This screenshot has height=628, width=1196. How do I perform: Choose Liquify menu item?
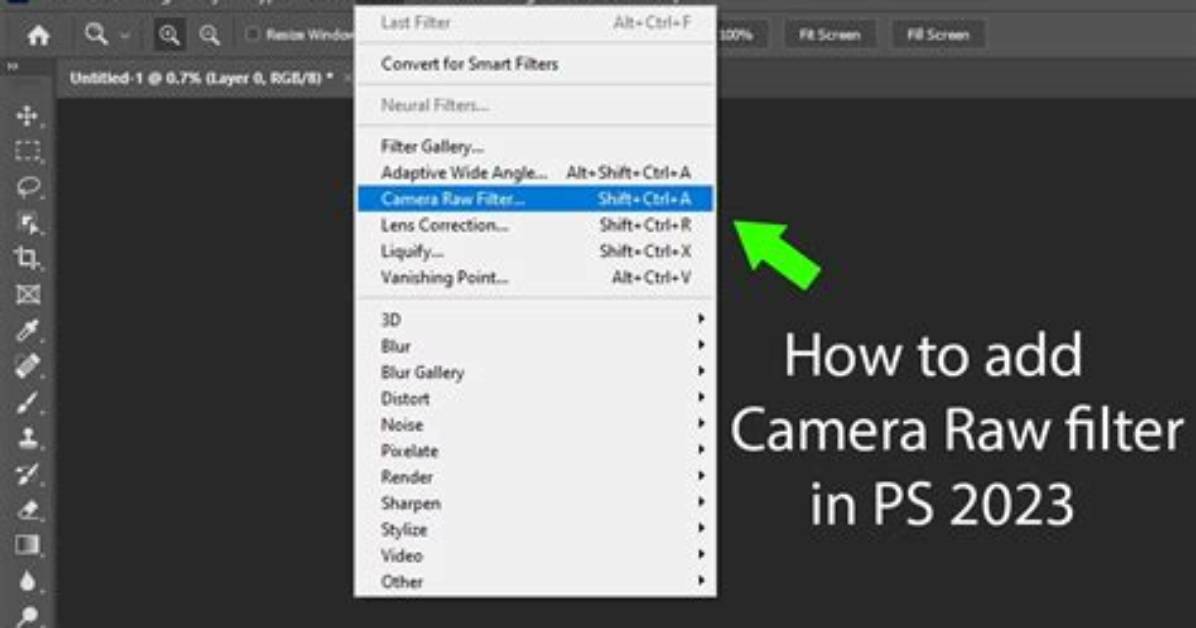(x=535, y=251)
